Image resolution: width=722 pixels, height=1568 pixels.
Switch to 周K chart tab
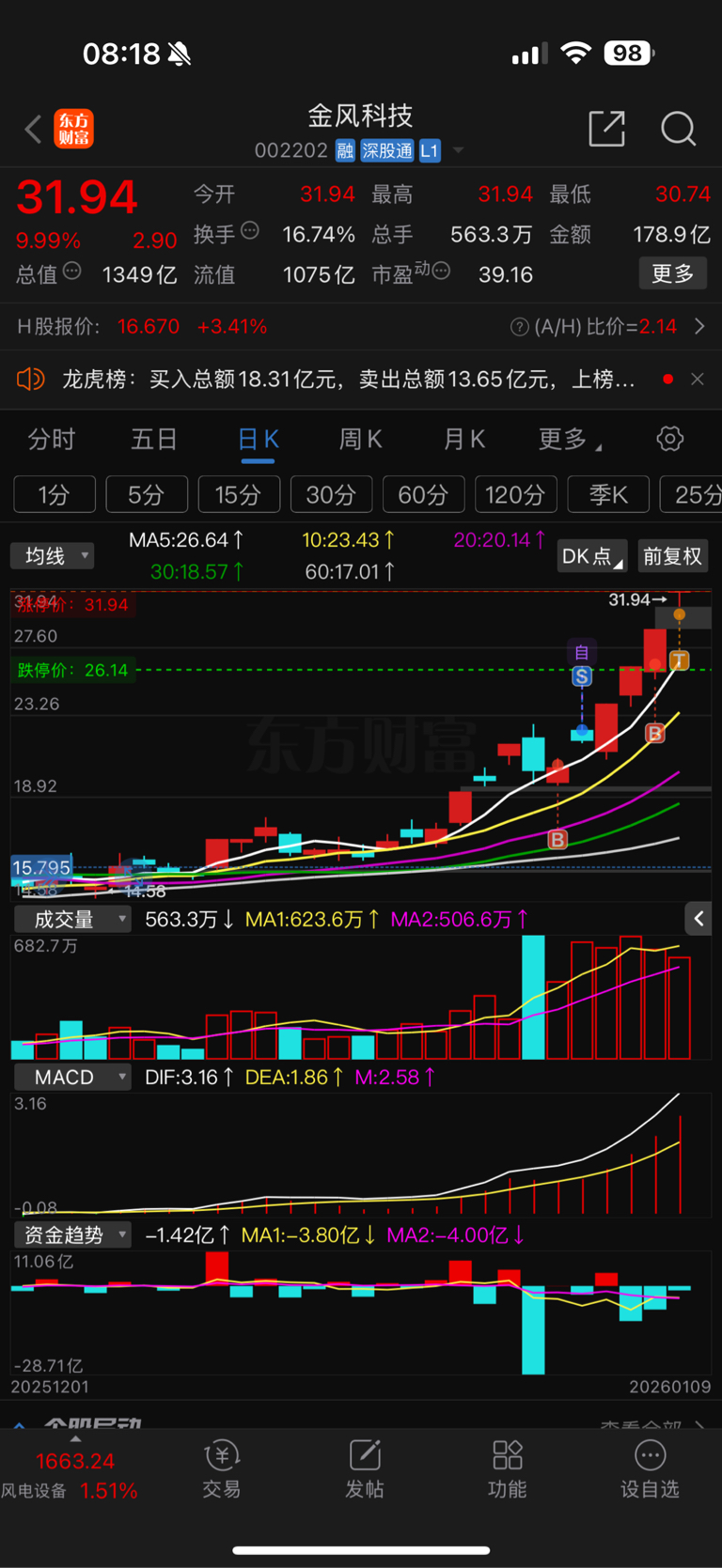[x=361, y=439]
